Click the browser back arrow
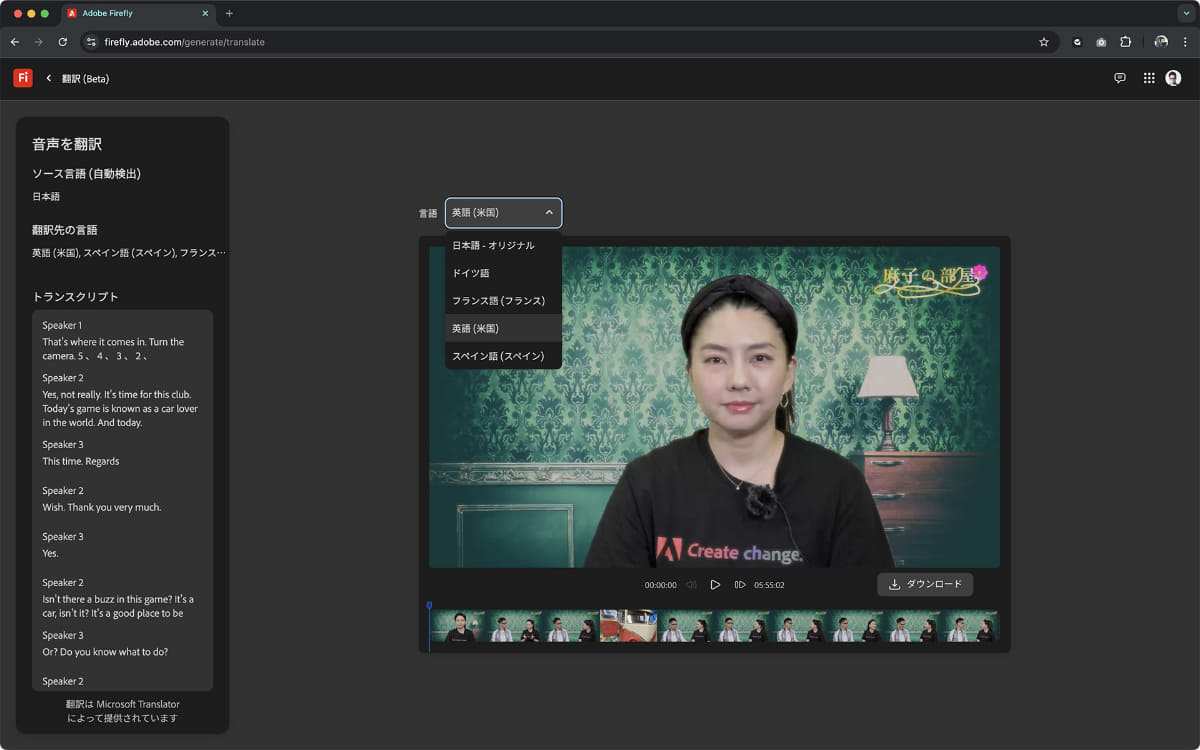1200x750 pixels. [x=15, y=42]
